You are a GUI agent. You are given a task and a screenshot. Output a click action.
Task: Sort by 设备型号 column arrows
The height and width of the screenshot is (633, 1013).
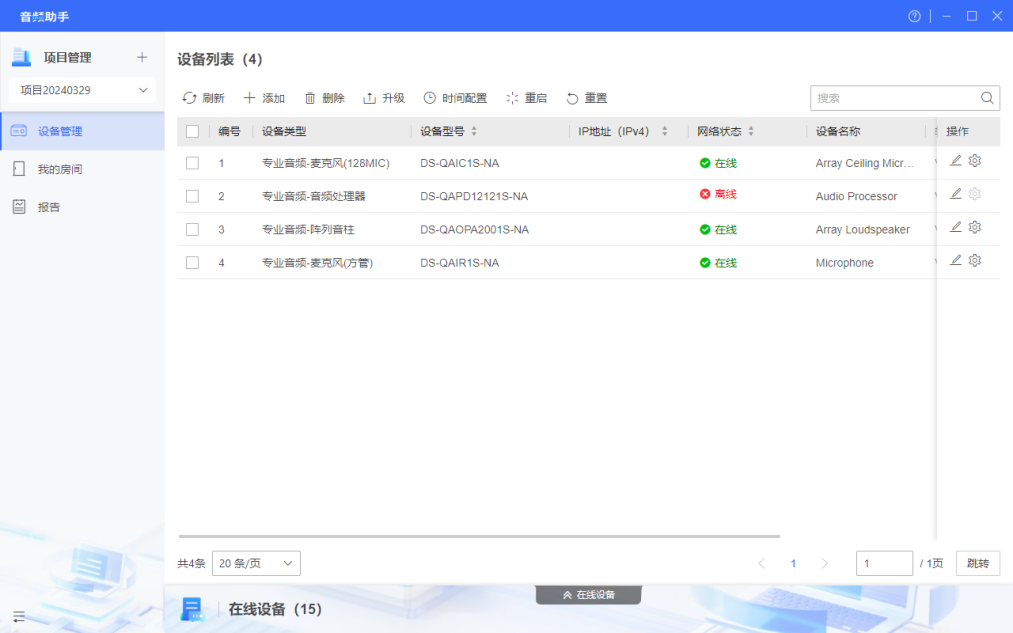coord(474,131)
